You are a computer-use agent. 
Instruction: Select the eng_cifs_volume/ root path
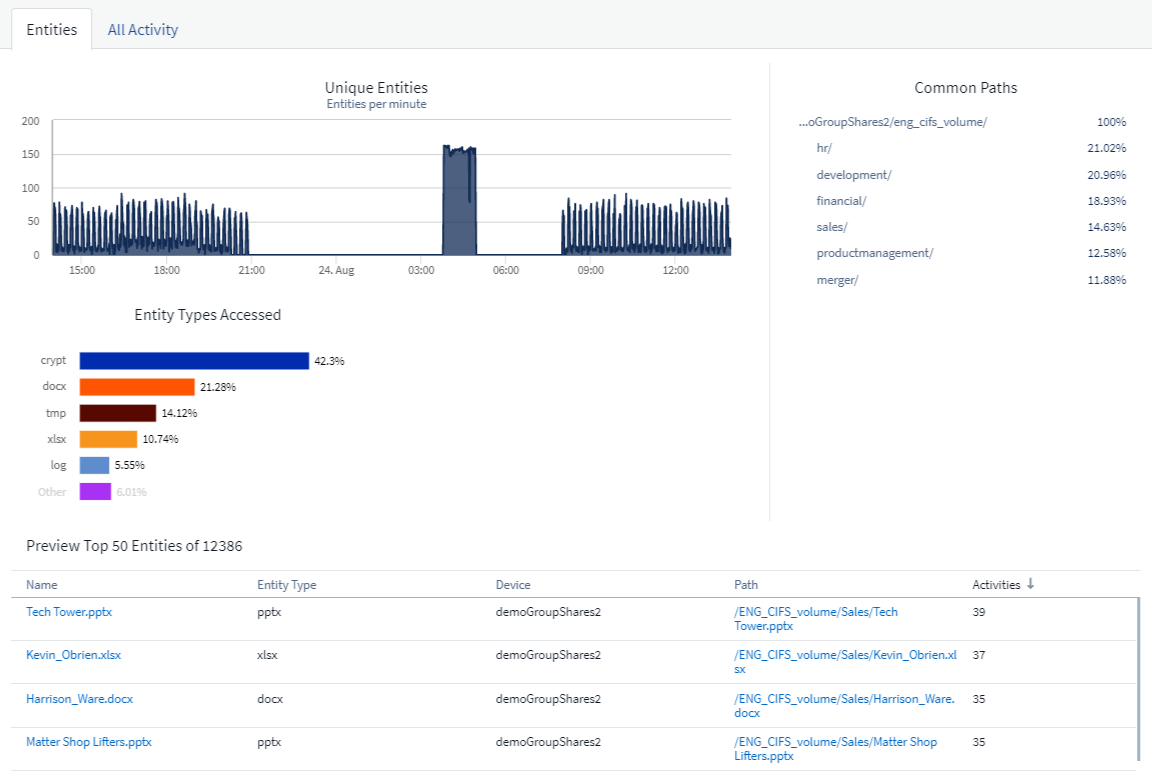click(893, 122)
